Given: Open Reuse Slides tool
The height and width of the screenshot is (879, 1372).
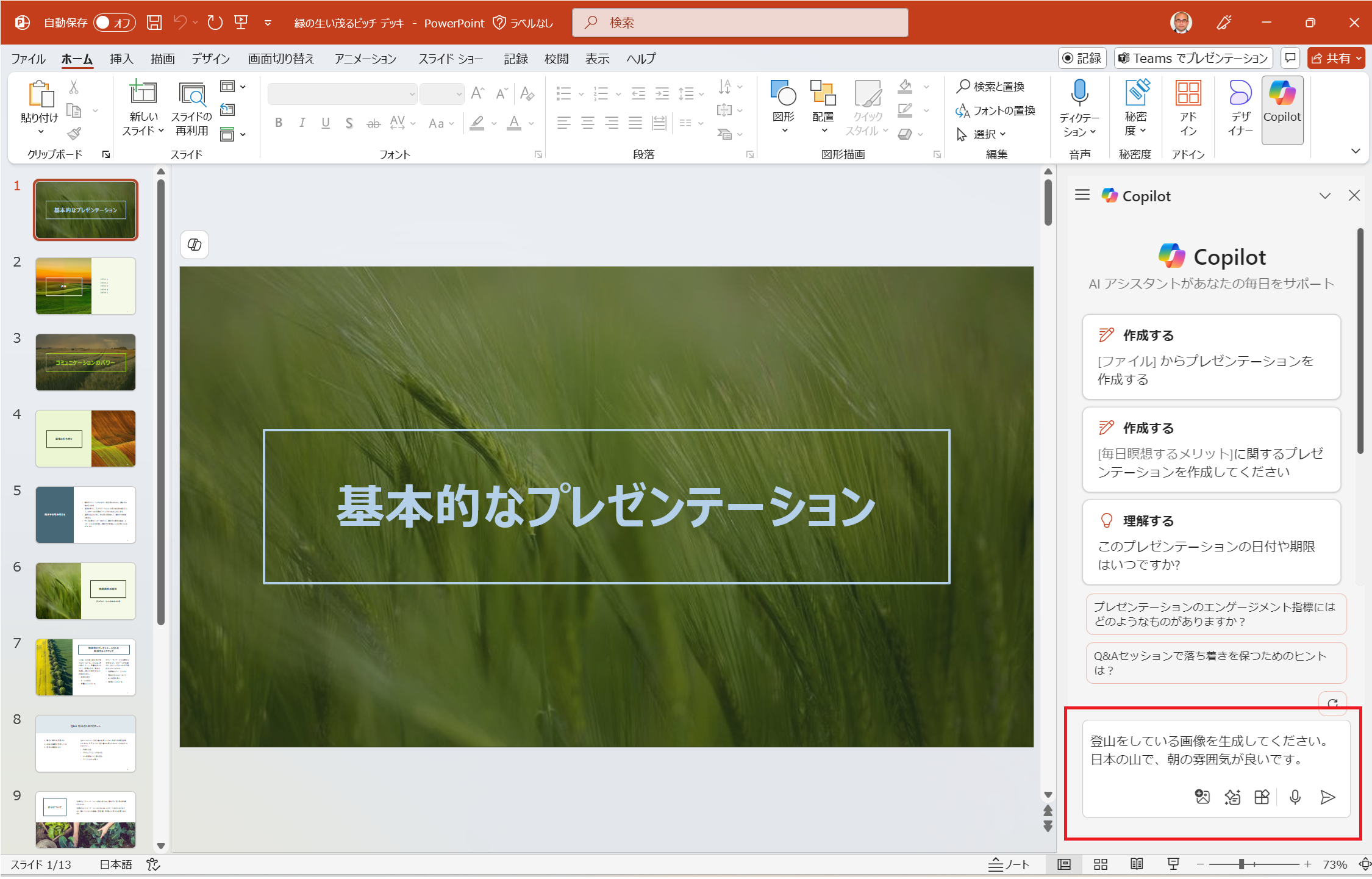Looking at the screenshot, I should 191,107.
